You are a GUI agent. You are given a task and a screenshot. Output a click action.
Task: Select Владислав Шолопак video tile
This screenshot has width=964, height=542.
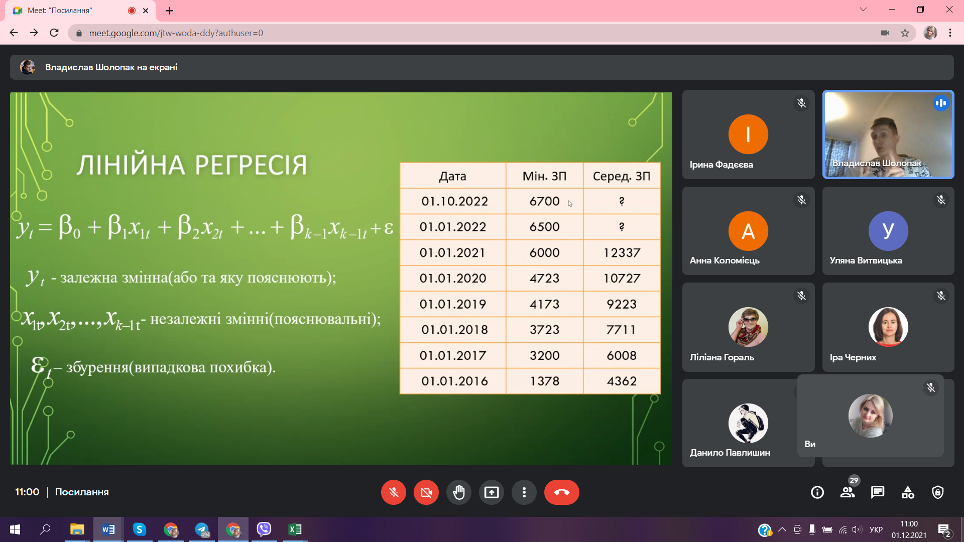click(888, 135)
